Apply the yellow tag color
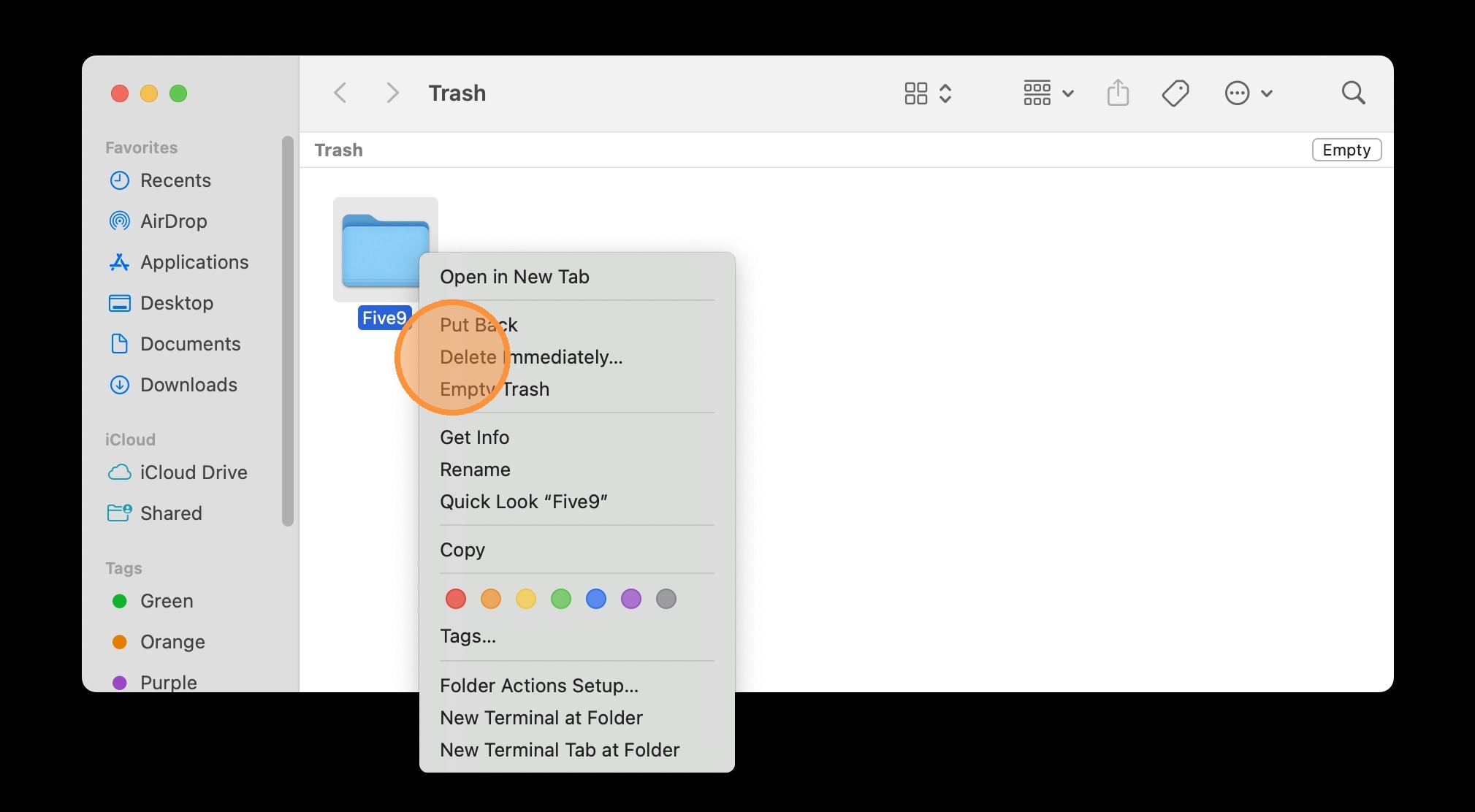1475x812 pixels. (x=526, y=600)
